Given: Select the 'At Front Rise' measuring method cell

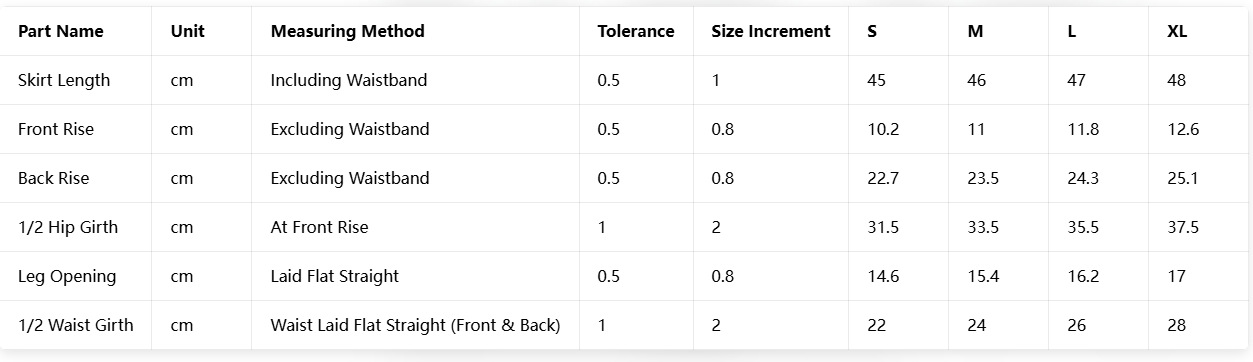Looking at the screenshot, I should [x=319, y=227].
